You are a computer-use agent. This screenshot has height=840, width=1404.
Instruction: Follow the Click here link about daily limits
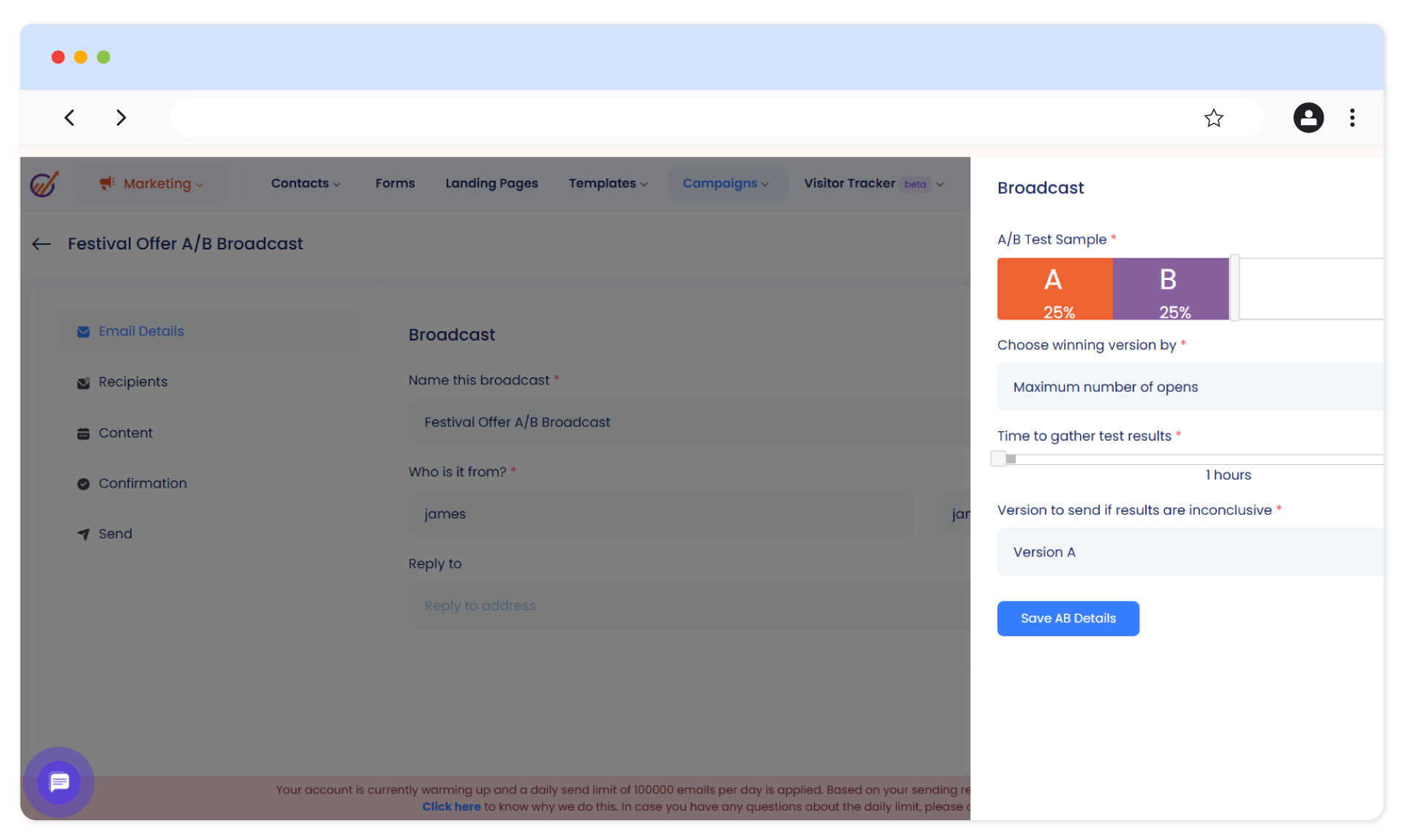click(451, 806)
